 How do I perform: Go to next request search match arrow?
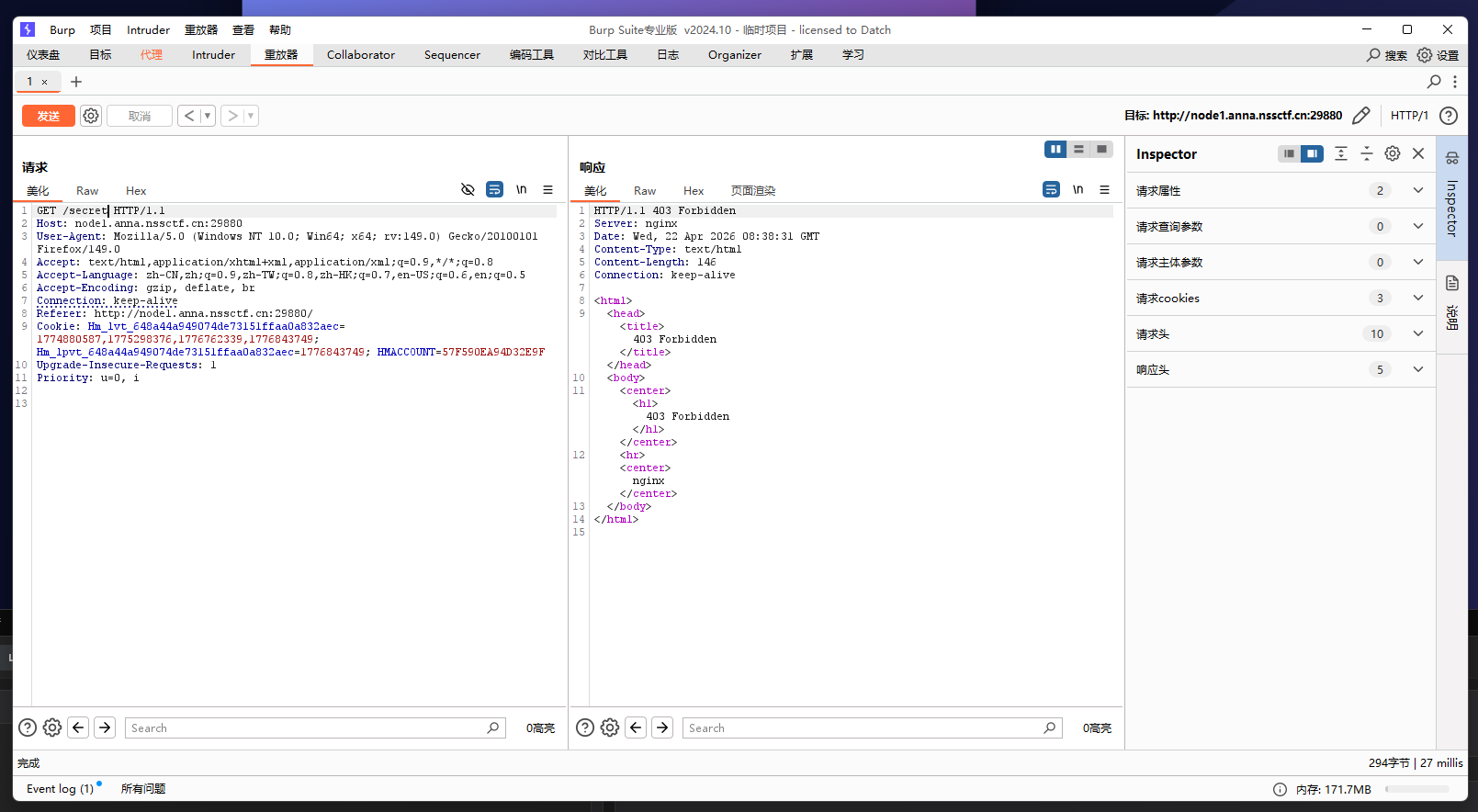(x=105, y=727)
